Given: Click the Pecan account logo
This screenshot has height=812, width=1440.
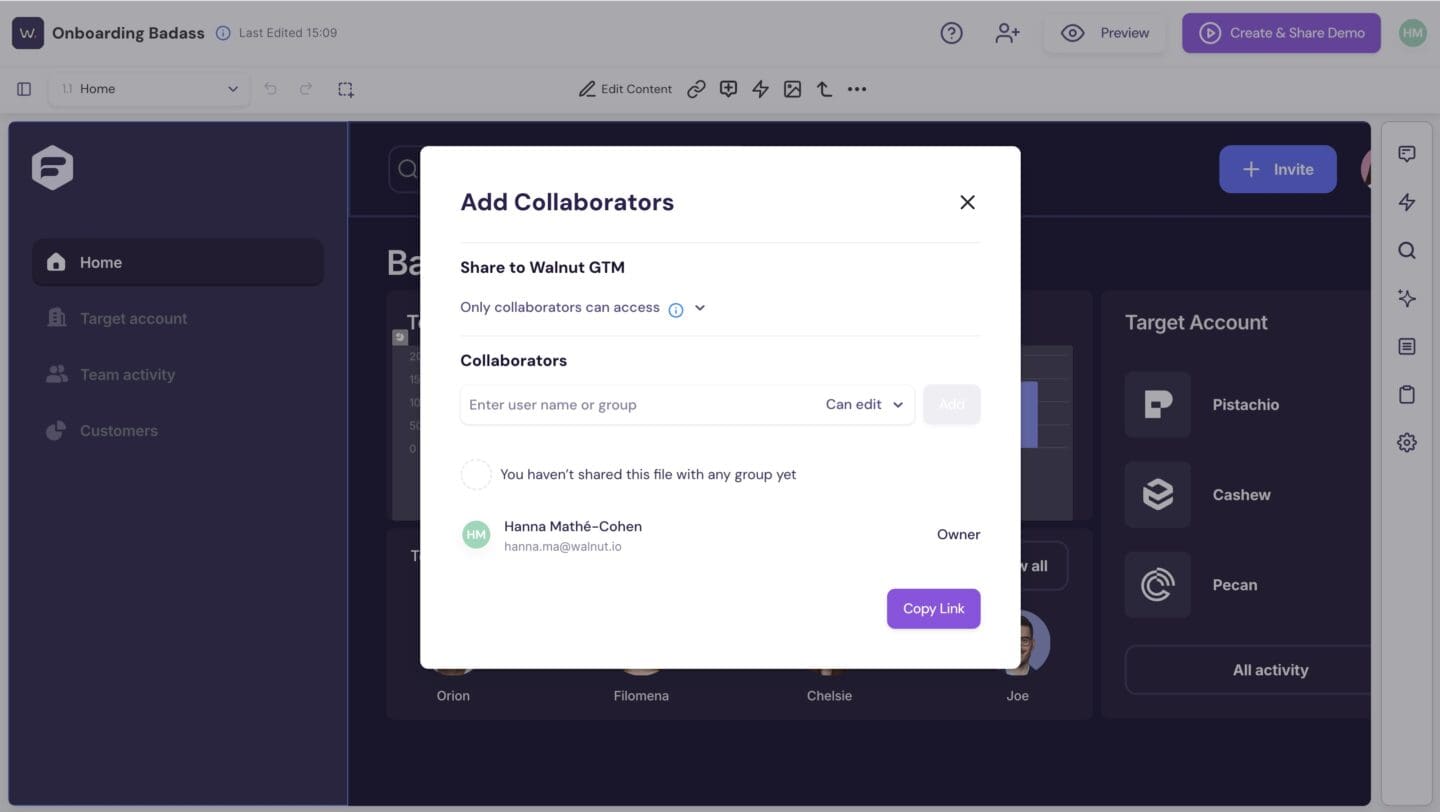Looking at the screenshot, I should [1157, 584].
